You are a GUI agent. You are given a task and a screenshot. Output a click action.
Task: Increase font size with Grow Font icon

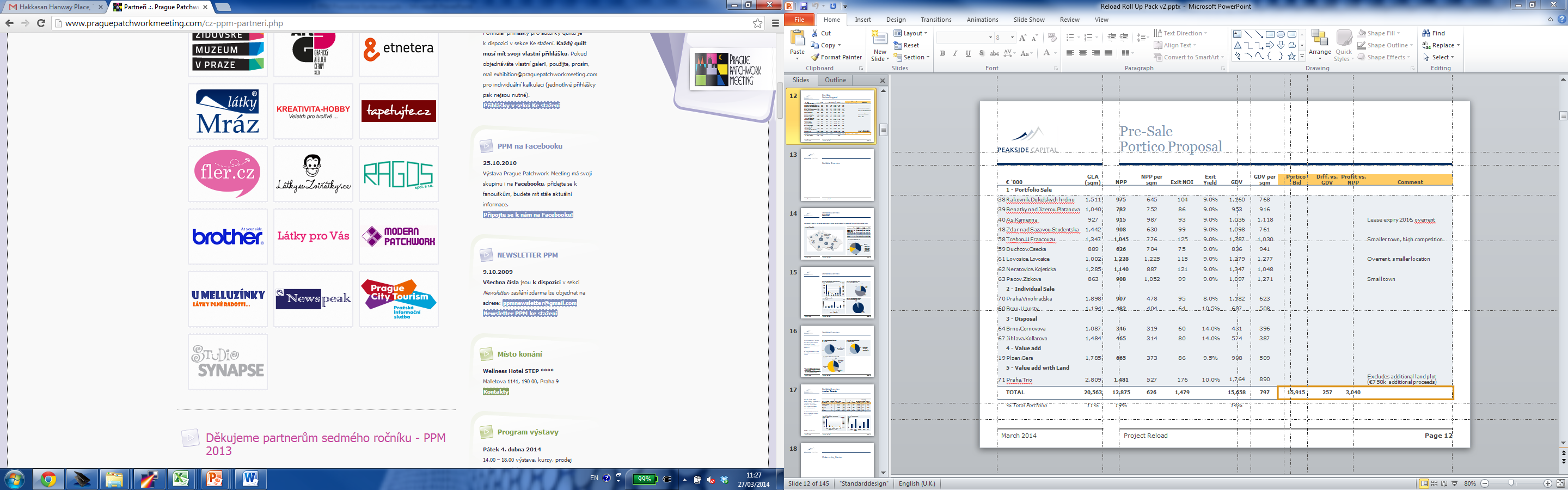pyautogui.click(x=1022, y=38)
